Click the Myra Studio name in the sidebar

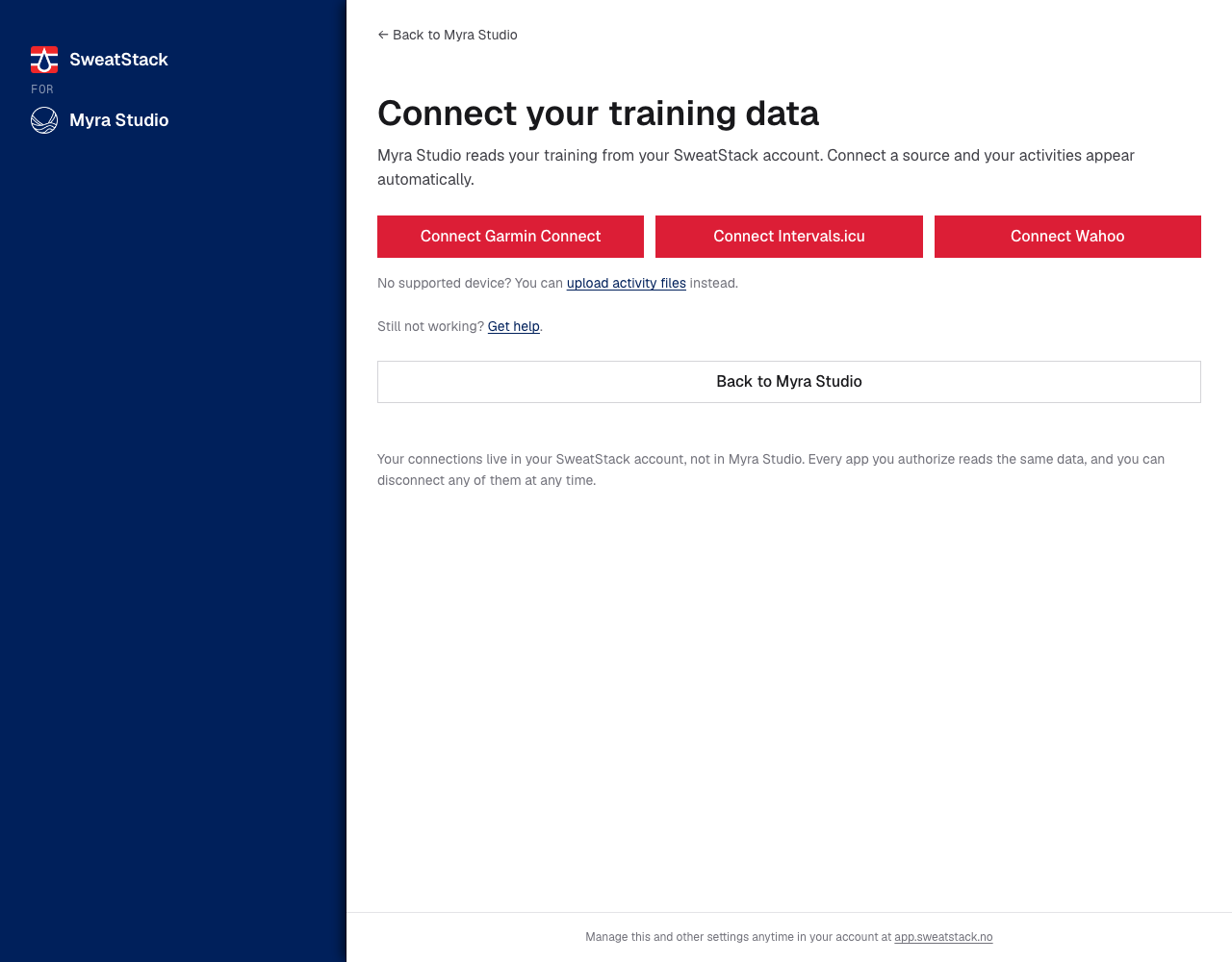pos(119,120)
